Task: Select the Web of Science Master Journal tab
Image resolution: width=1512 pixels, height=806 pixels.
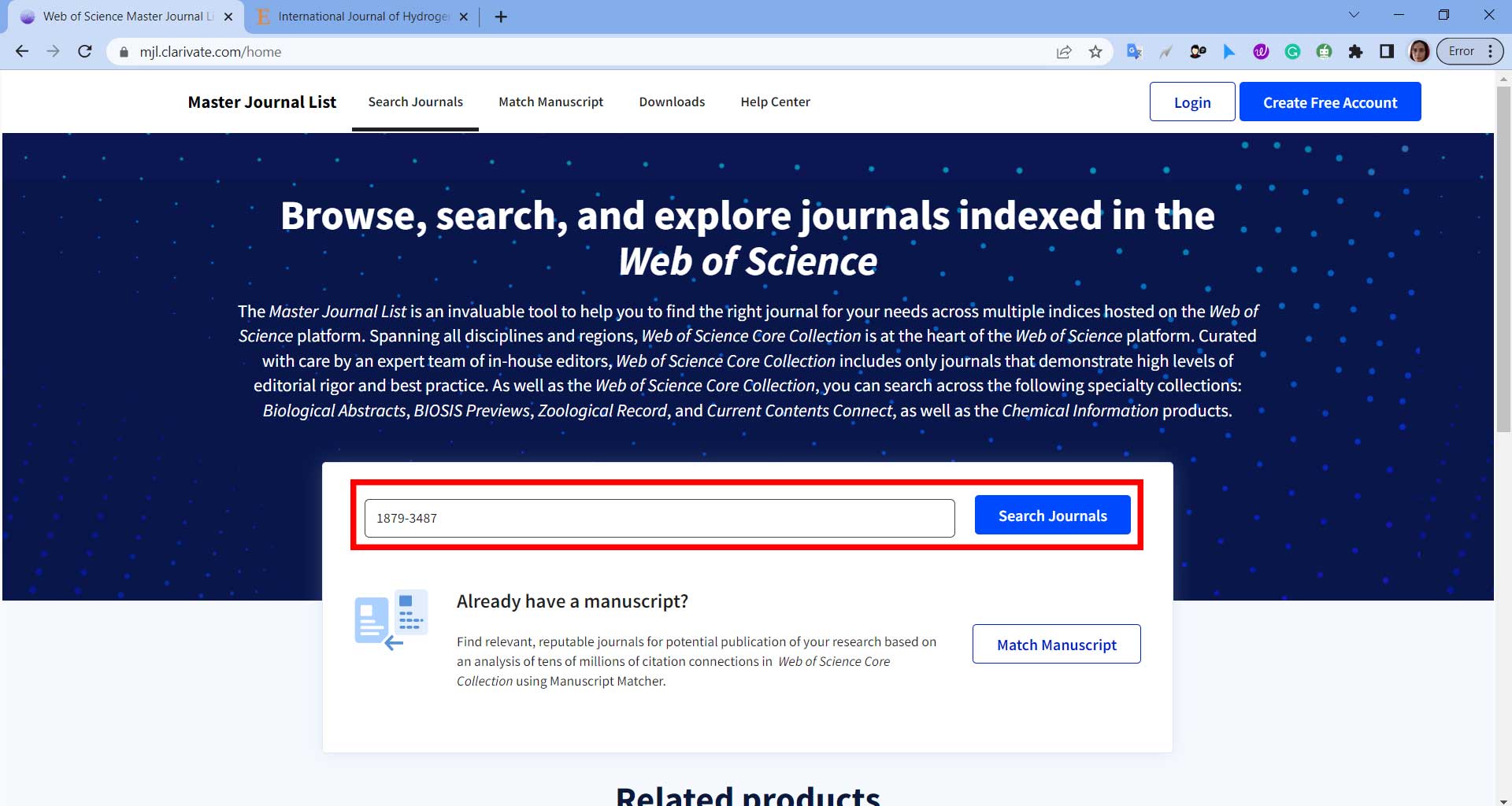Action: [126, 17]
